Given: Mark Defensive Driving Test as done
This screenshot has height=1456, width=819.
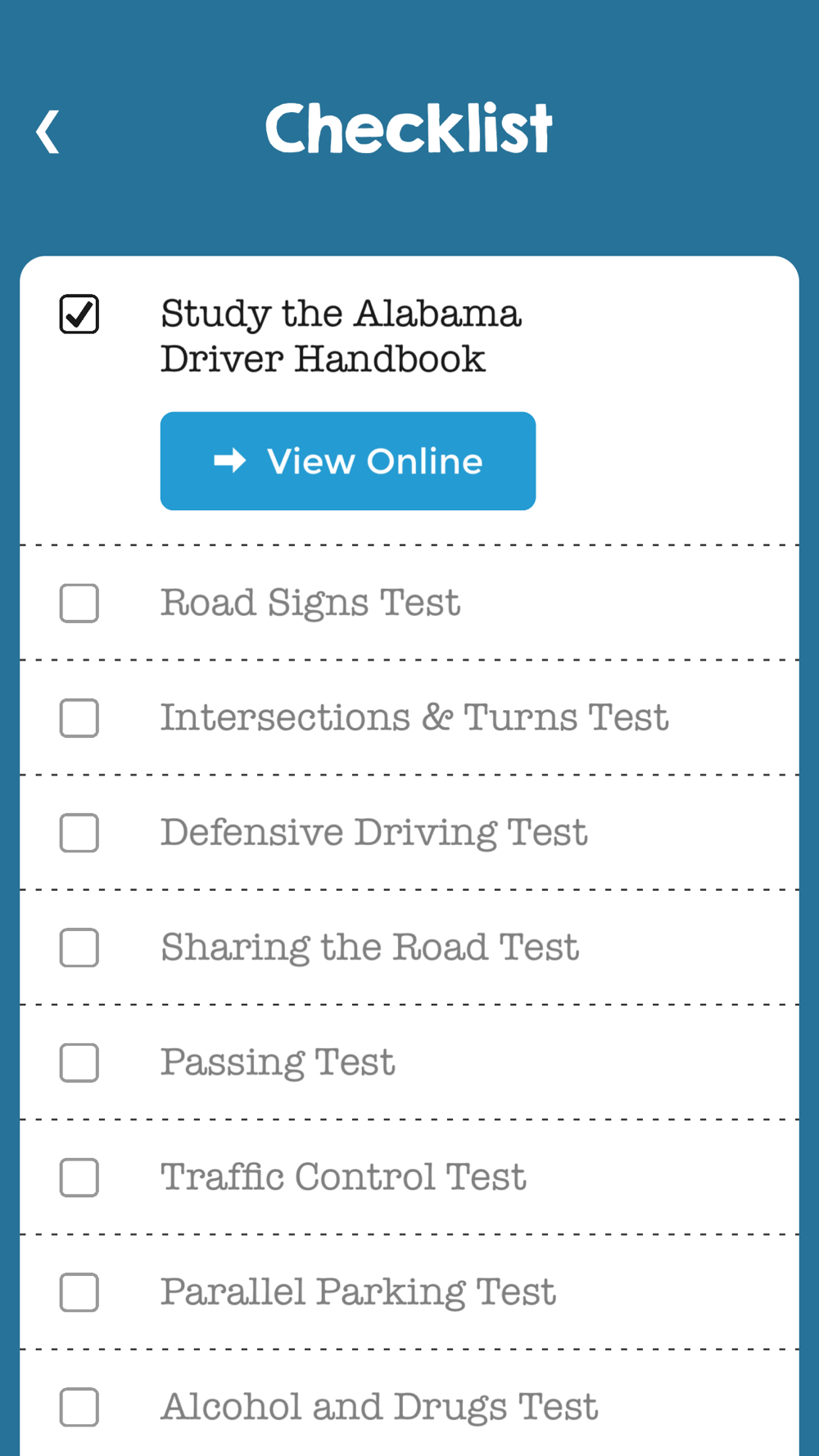Looking at the screenshot, I should click(79, 833).
